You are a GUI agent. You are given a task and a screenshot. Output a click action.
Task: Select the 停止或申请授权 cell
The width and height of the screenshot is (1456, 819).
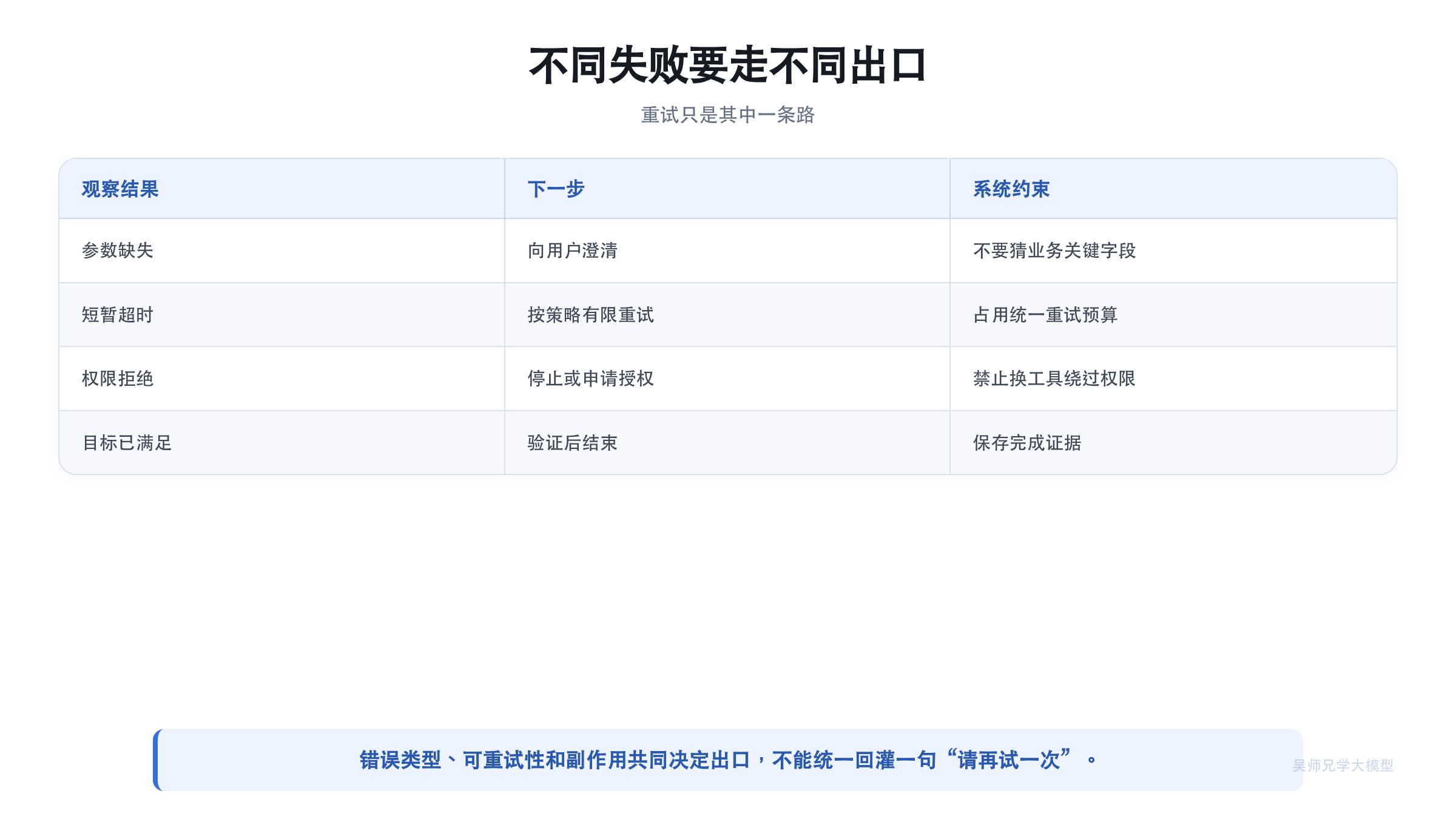click(x=727, y=379)
